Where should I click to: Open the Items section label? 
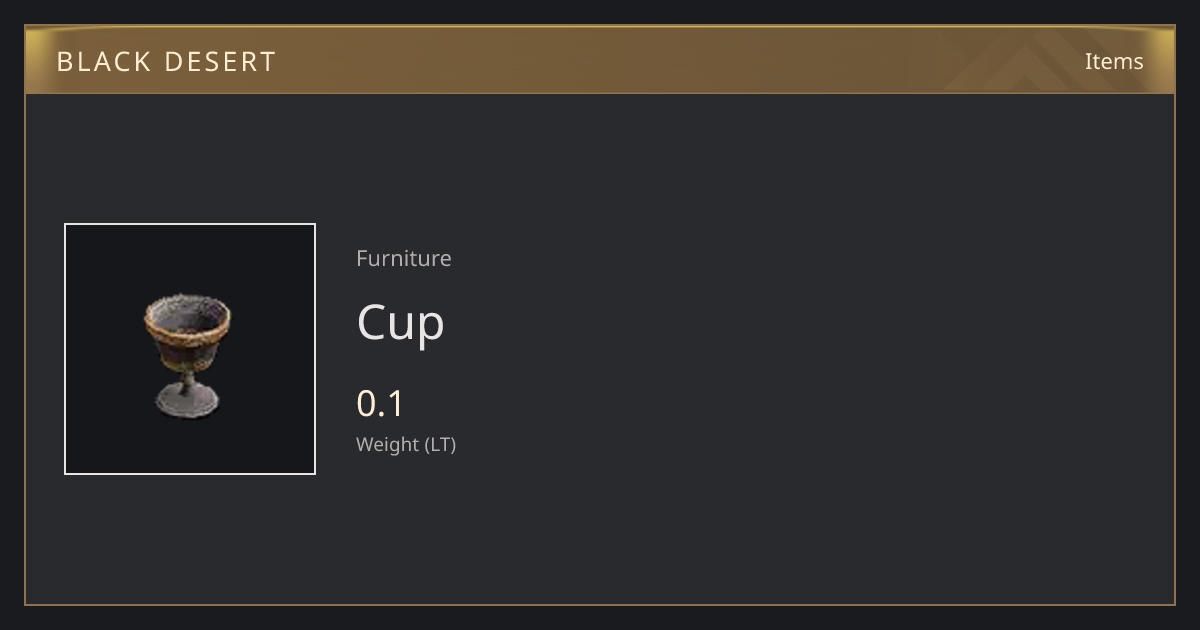tap(1114, 61)
